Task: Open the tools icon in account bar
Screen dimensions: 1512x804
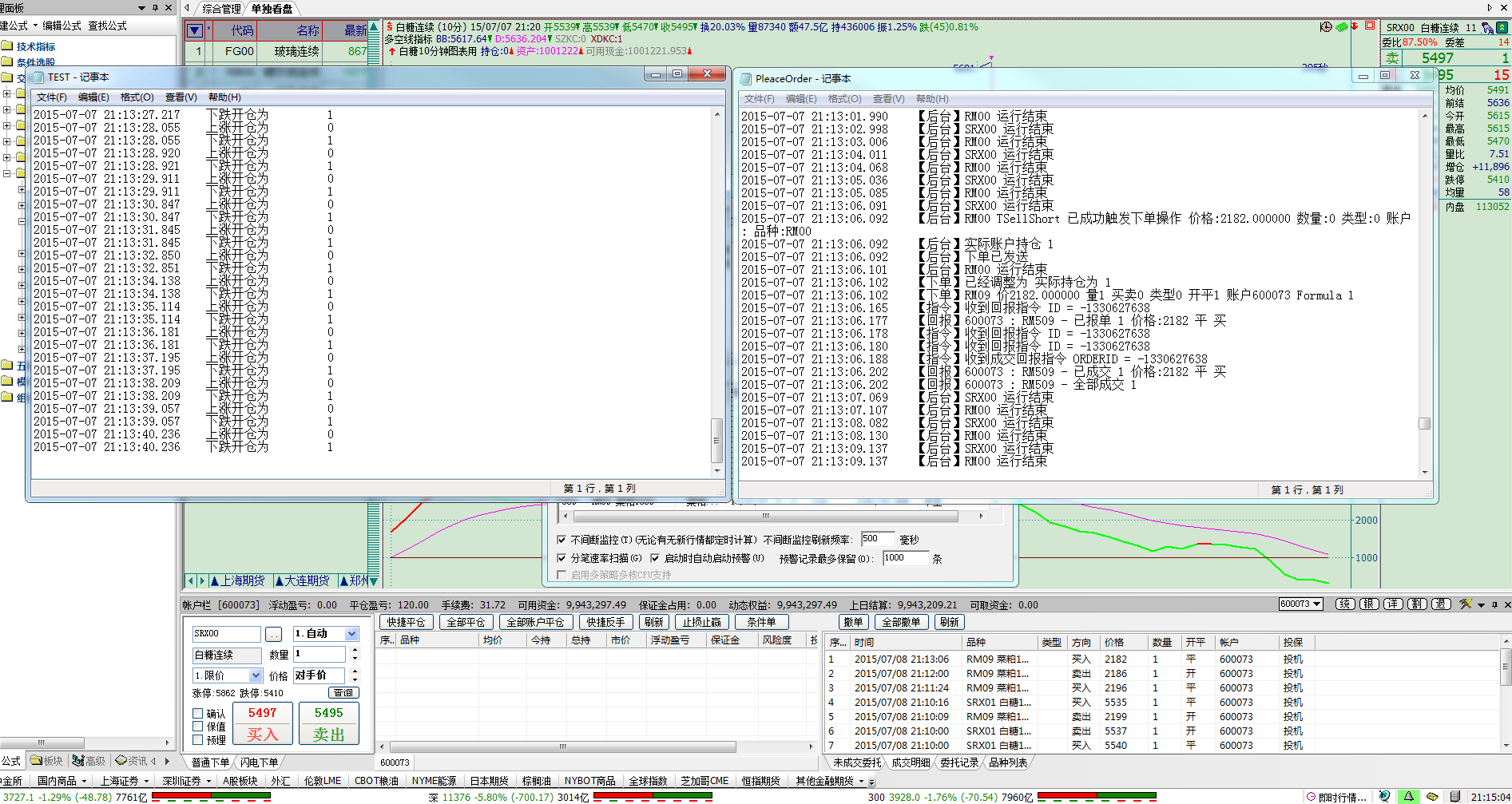Action: coord(1466,604)
